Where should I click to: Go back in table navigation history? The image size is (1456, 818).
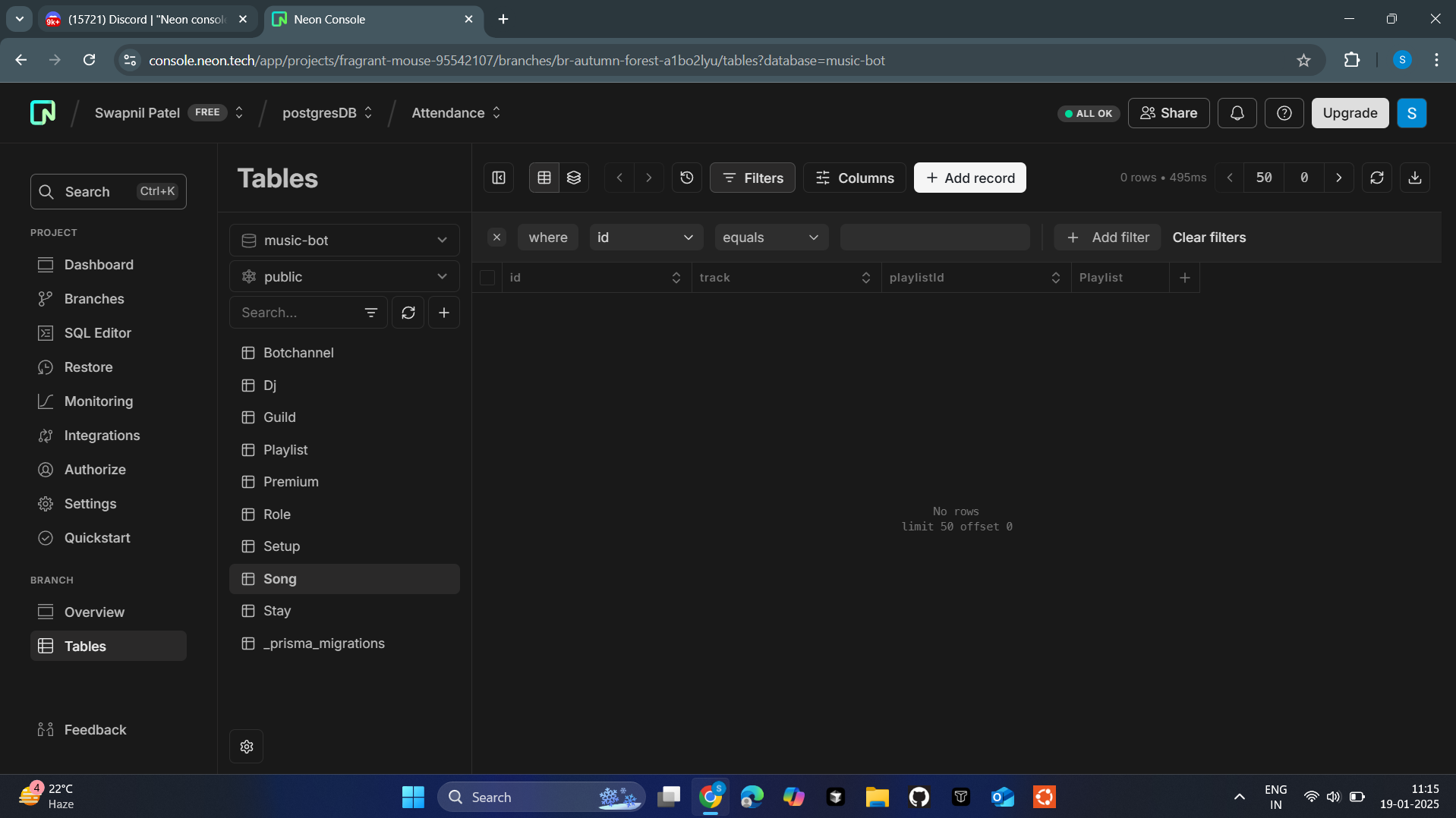pos(619,178)
